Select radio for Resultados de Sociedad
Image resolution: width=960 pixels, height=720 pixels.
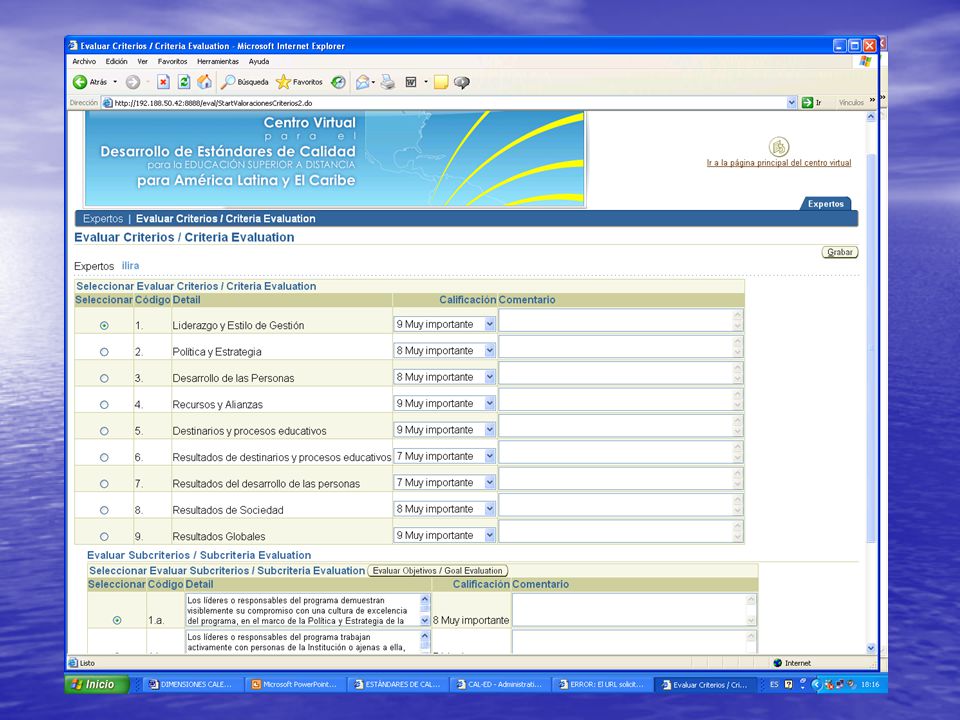coord(104,510)
